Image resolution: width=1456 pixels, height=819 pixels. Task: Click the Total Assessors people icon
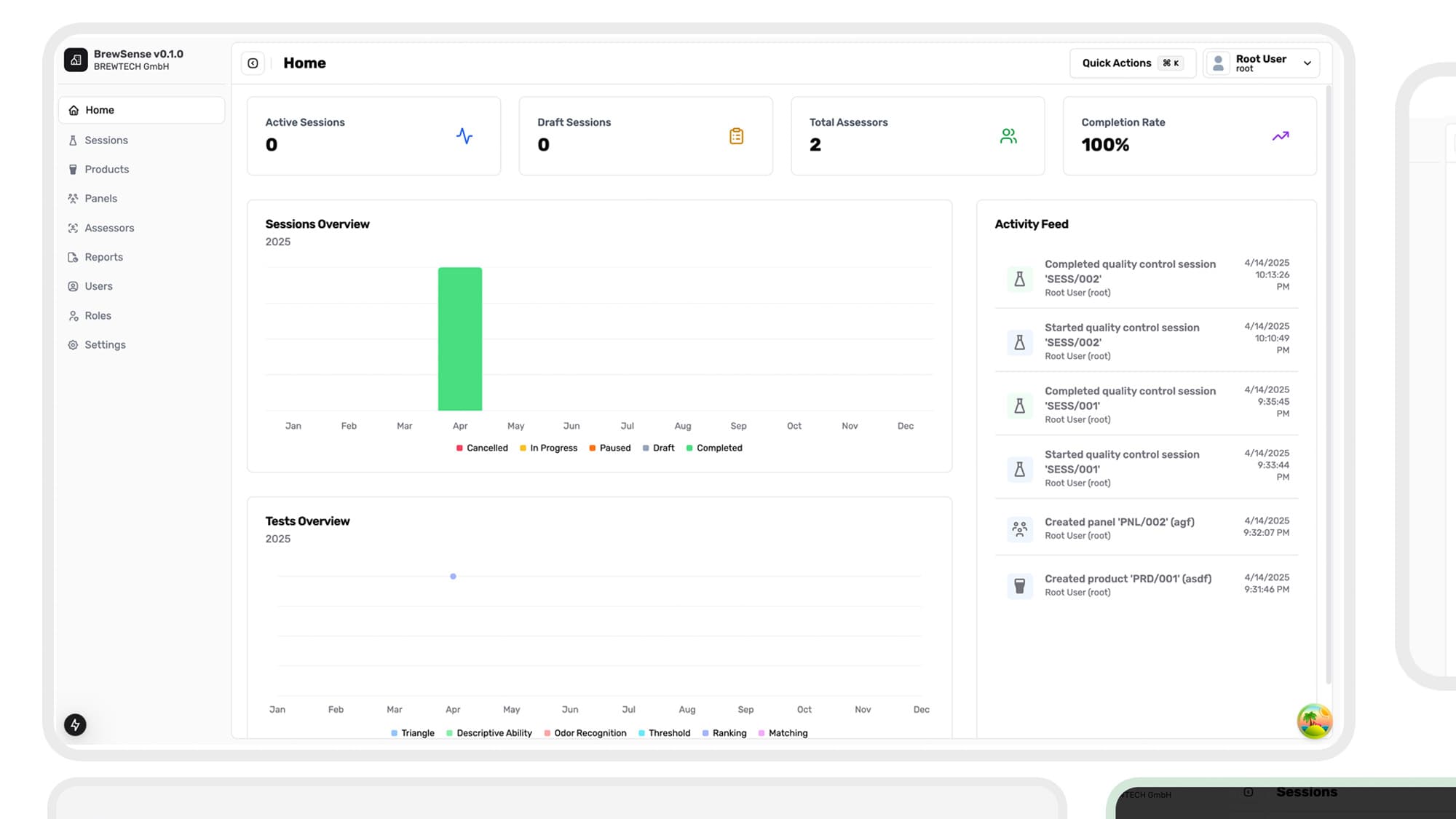coord(1008,136)
